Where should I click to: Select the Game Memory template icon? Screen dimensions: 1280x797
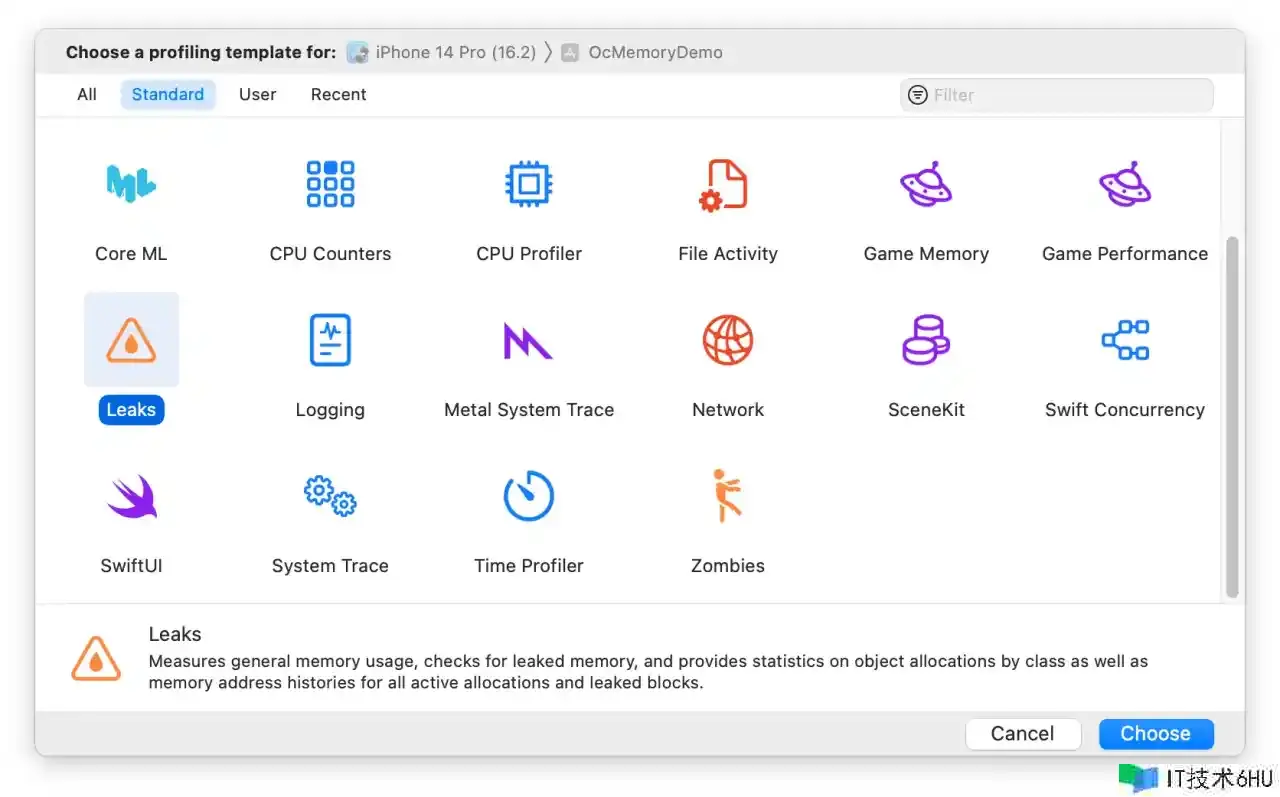pos(926,184)
